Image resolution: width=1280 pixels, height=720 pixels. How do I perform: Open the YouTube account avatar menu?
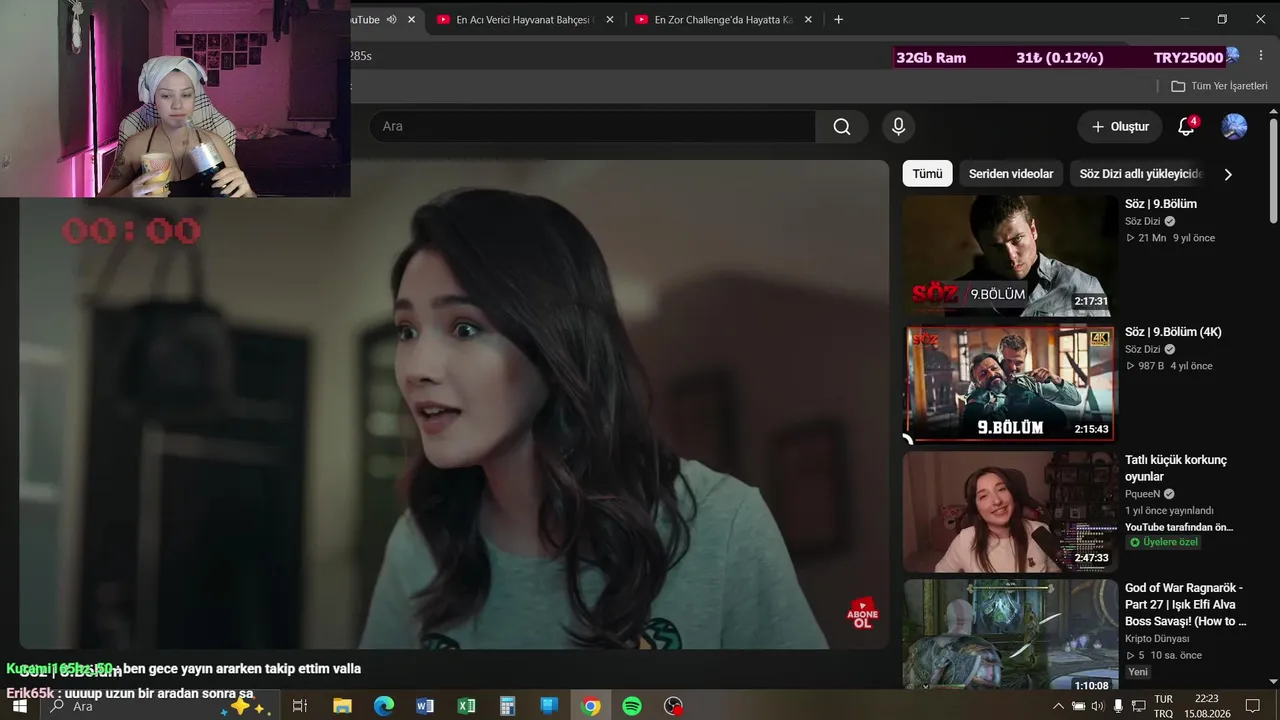(1234, 127)
